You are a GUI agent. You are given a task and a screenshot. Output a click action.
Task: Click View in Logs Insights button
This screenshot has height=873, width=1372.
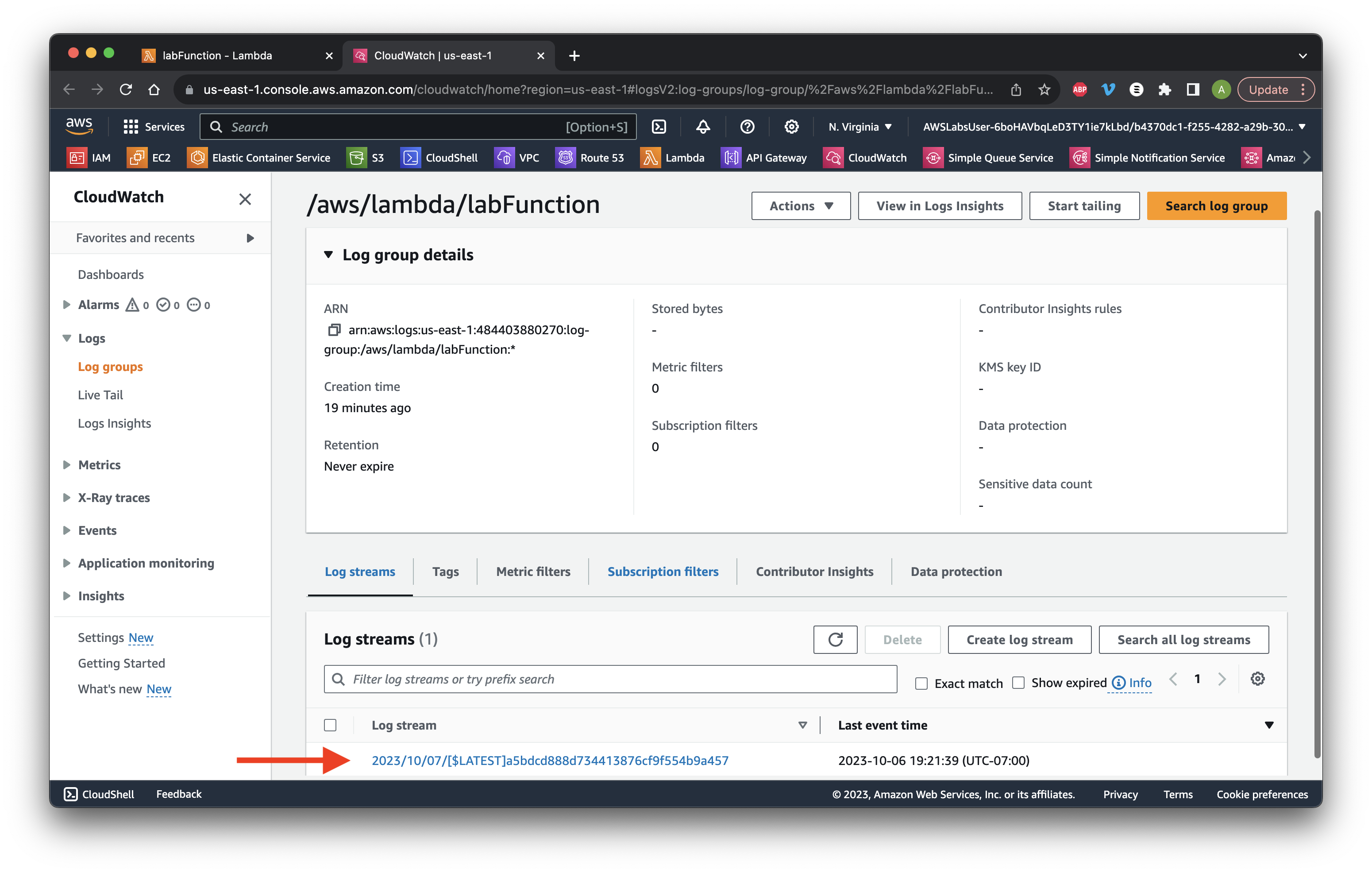tap(940, 206)
